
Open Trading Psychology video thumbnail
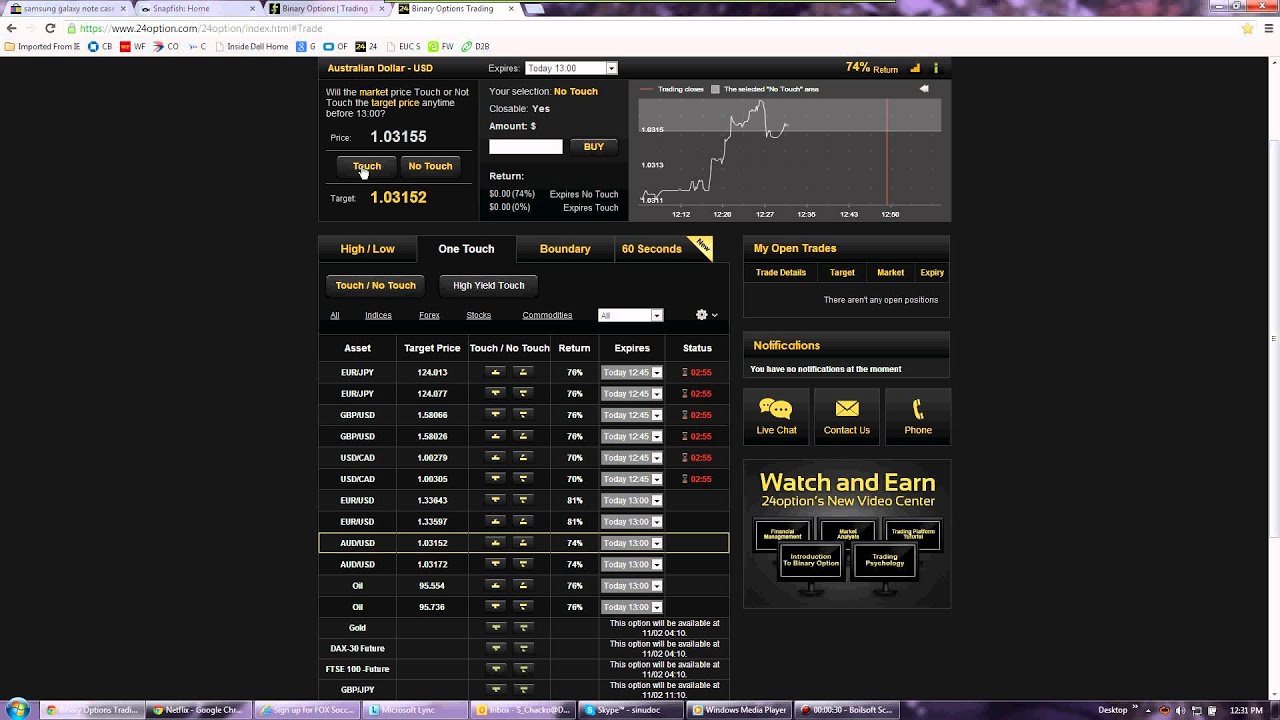[884, 559]
